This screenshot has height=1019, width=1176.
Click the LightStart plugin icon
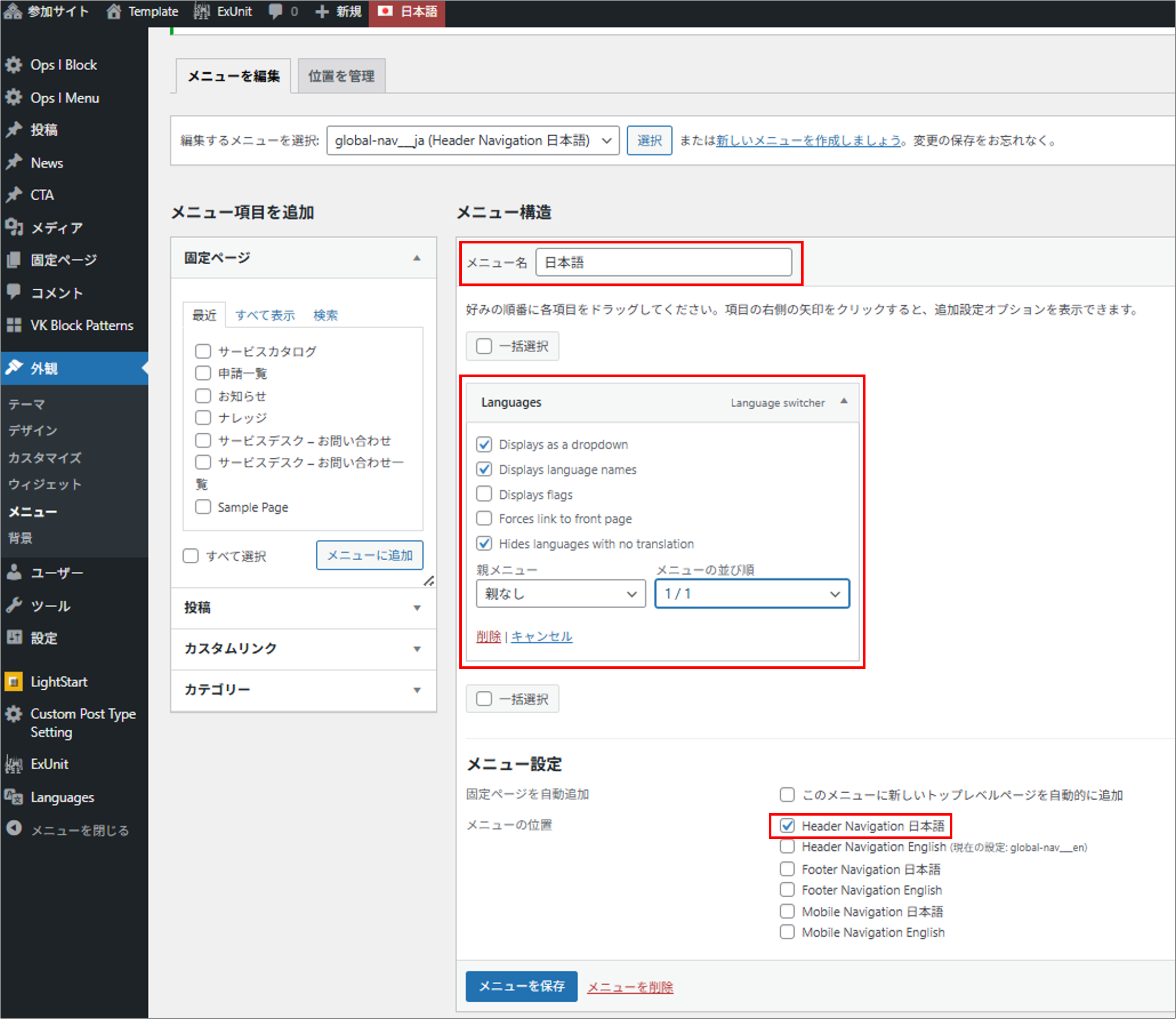click(x=14, y=681)
